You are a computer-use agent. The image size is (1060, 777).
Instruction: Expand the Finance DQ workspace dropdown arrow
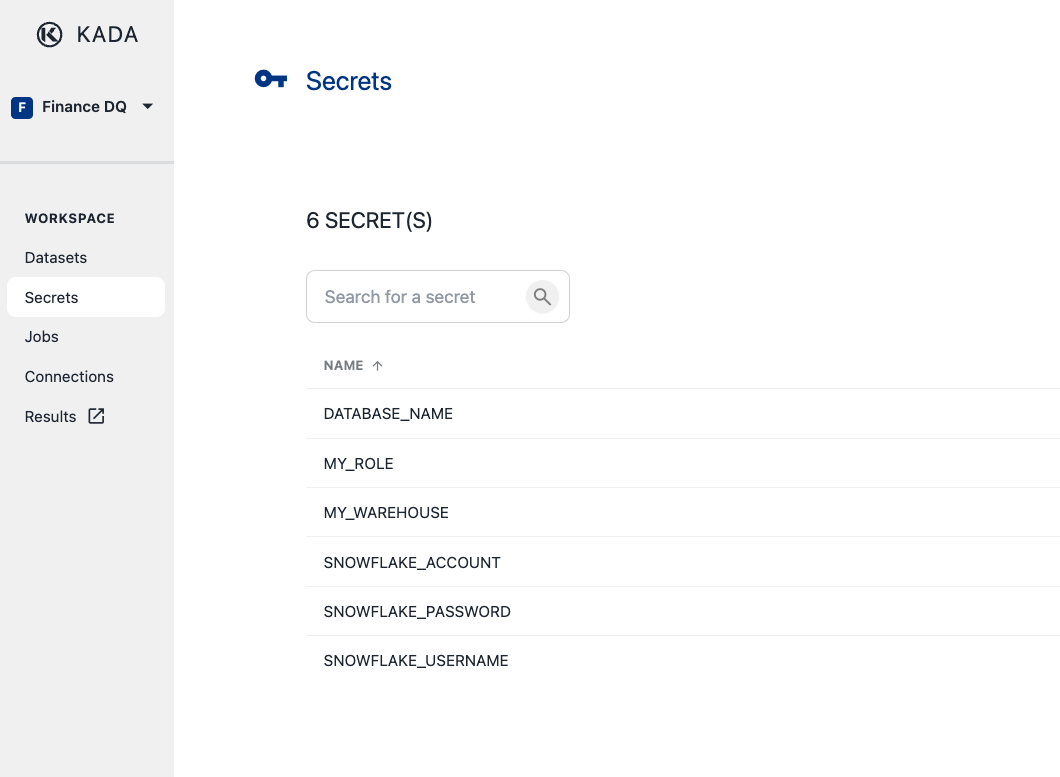147,106
